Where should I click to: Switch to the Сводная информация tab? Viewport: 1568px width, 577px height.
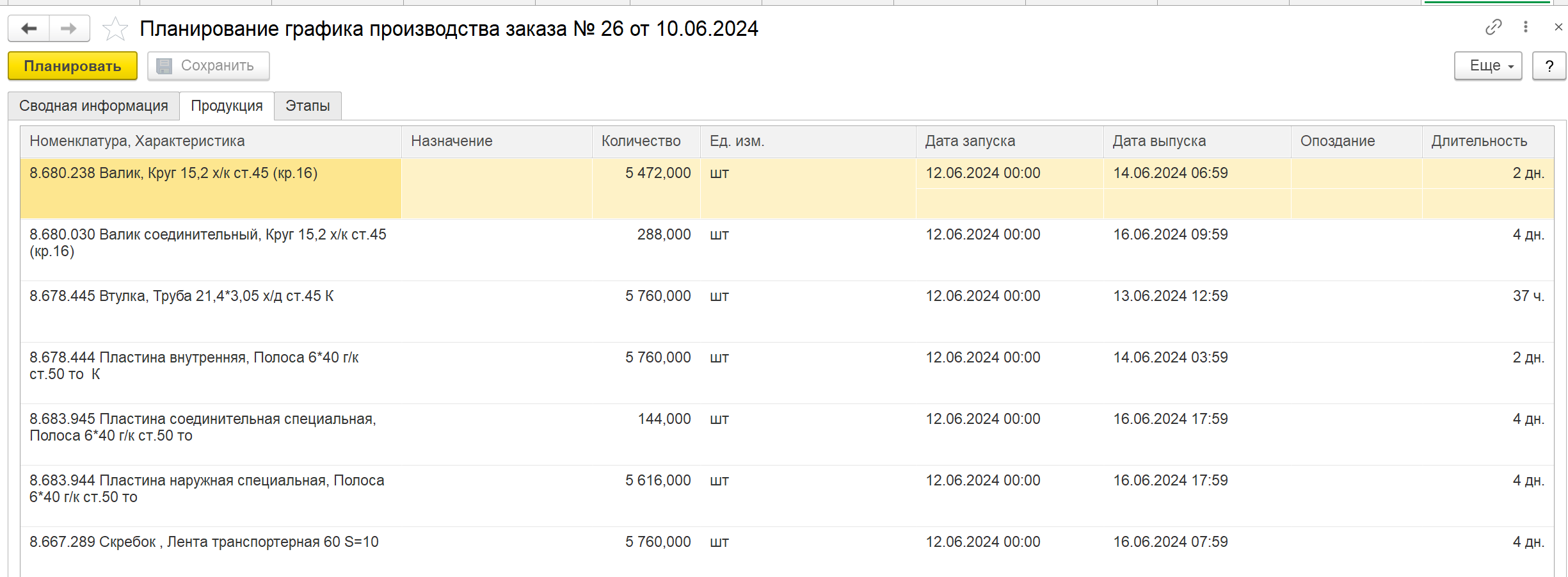click(93, 106)
